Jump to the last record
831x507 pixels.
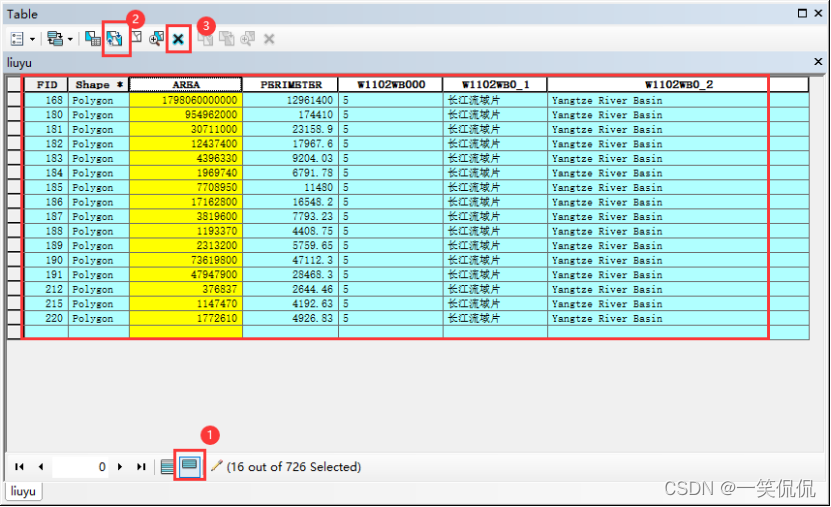click(x=140, y=466)
